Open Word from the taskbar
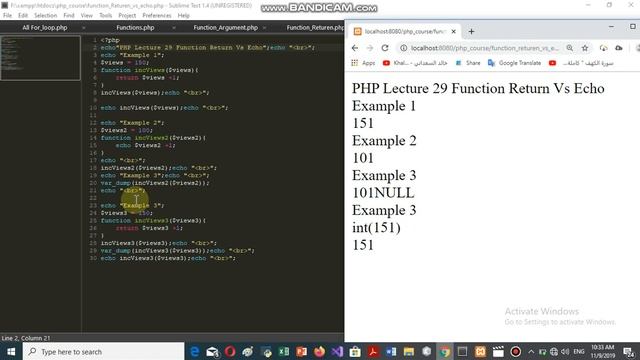The width and height of the screenshot is (640, 360). [x=391, y=351]
